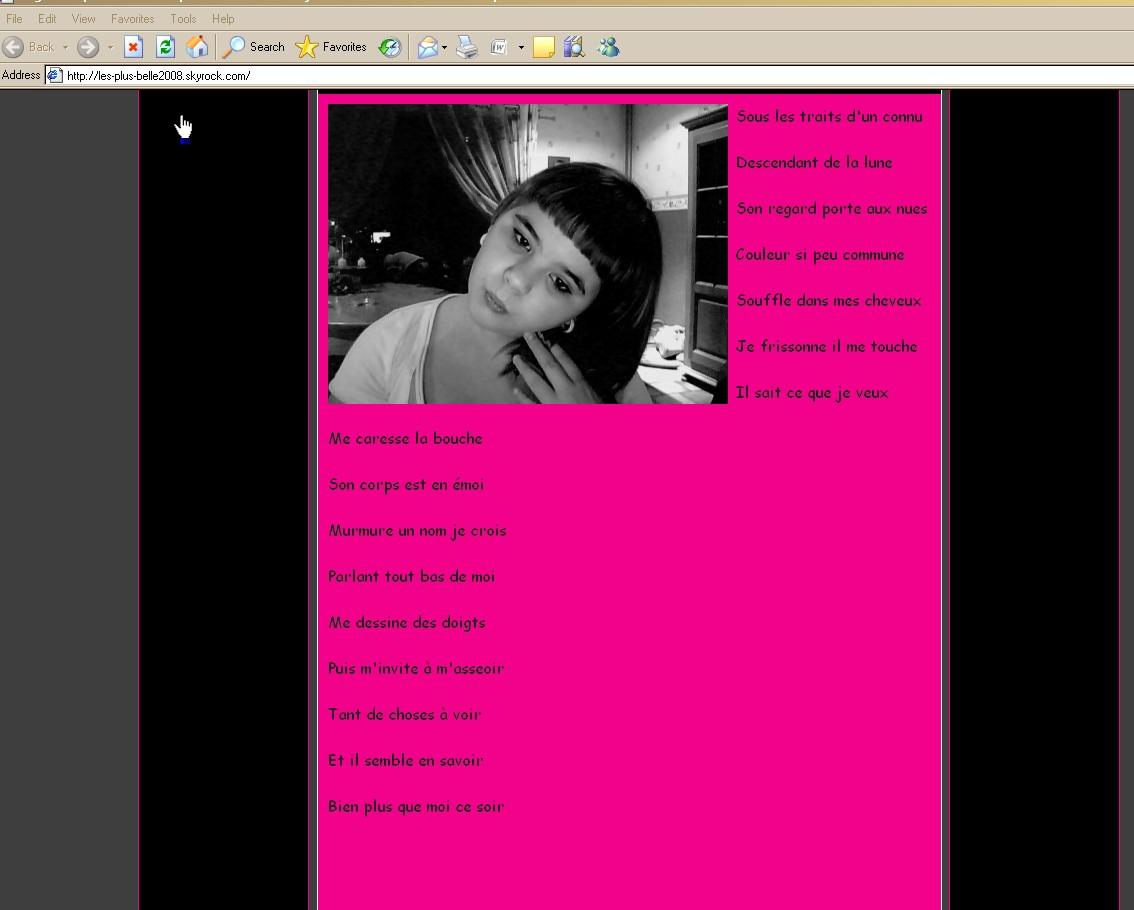Click the line "Il sait ce que je veux"
1134x910 pixels.
tap(812, 393)
